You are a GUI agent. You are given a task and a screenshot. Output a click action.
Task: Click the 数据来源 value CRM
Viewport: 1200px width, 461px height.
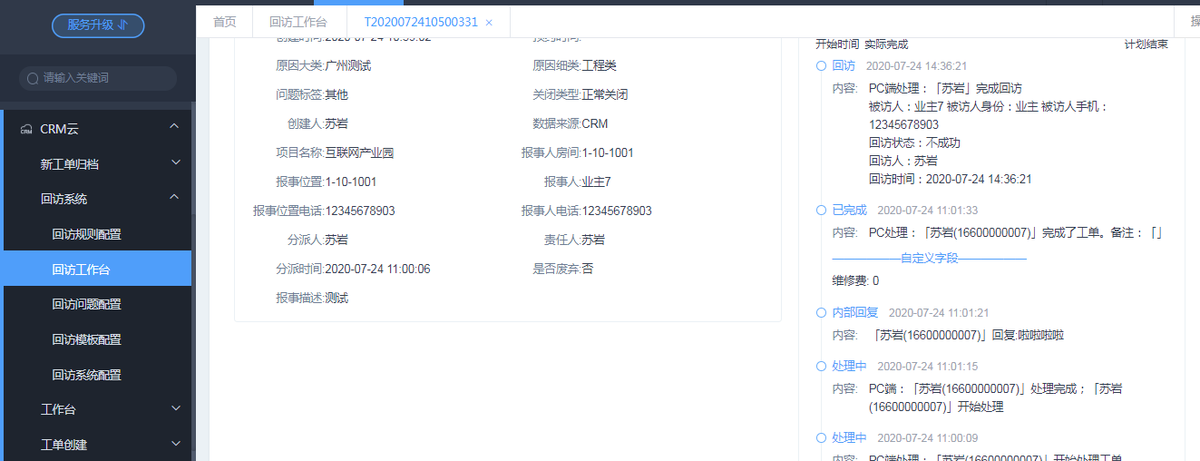click(x=594, y=124)
